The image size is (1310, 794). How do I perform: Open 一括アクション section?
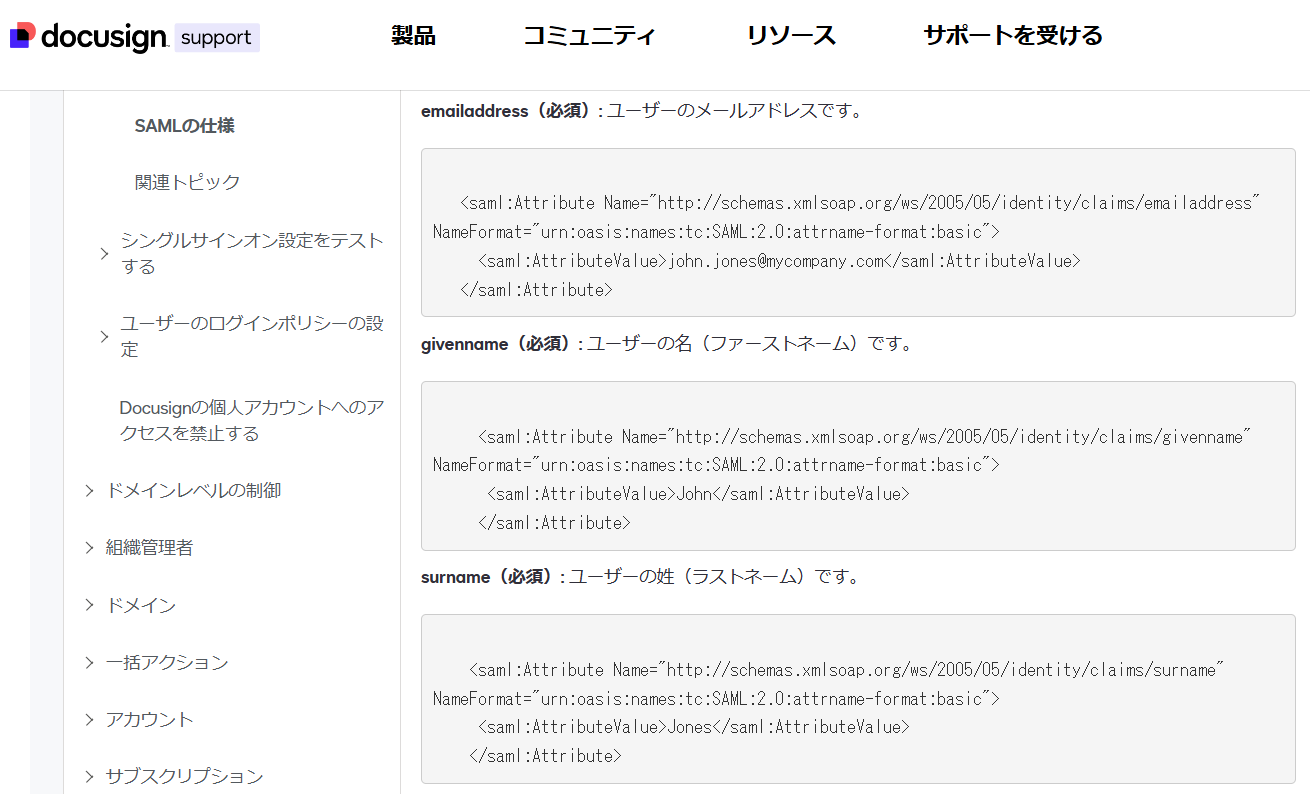(x=167, y=662)
